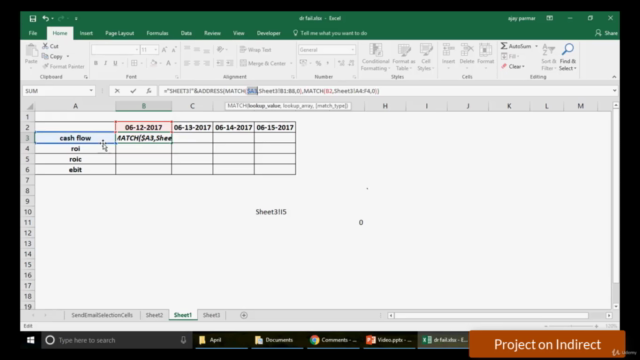Image resolution: width=640 pixels, height=360 pixels.
Task: Open the Sheet3 worksheet tab
Action: [x=211, y=315]
